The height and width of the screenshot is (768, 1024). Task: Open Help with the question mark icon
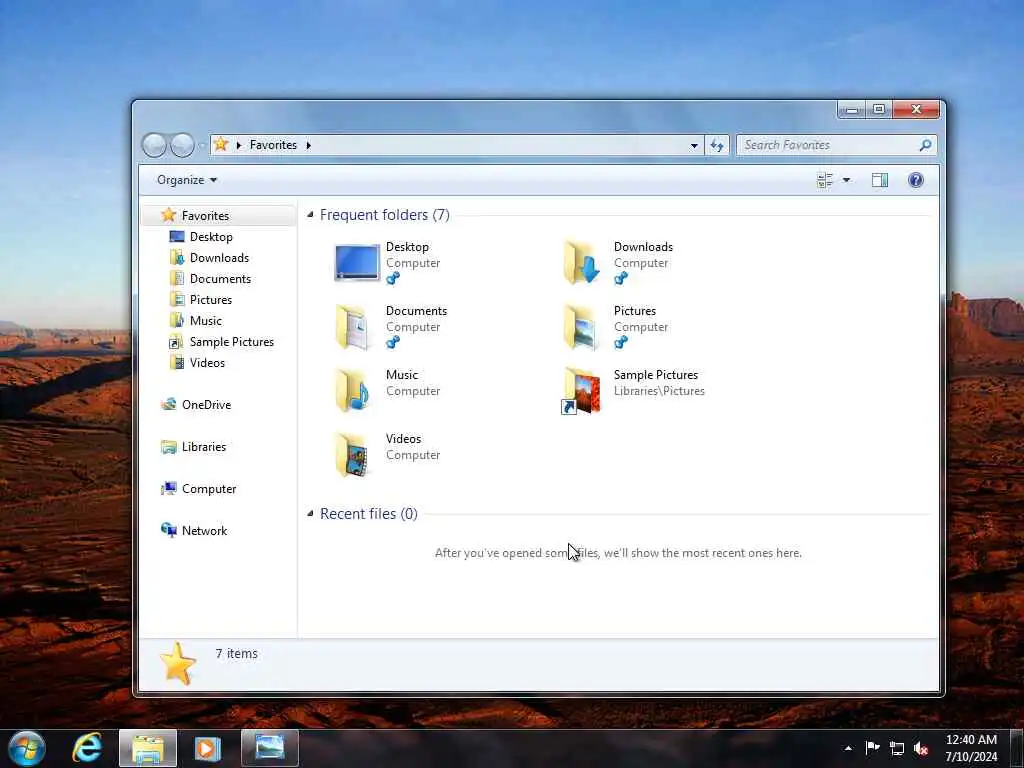tap(916, 180)
